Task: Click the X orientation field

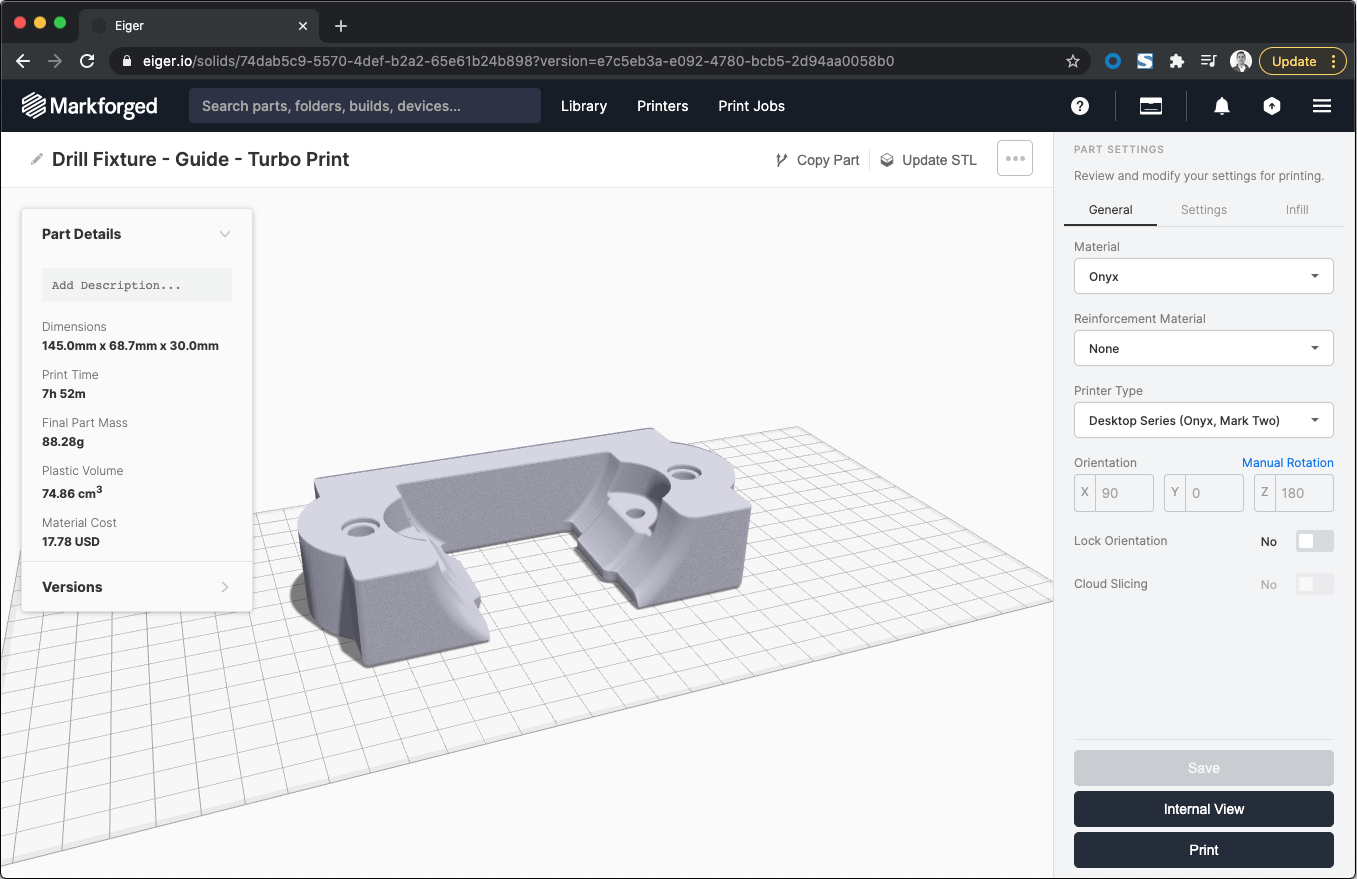Action: (1114, 493)
